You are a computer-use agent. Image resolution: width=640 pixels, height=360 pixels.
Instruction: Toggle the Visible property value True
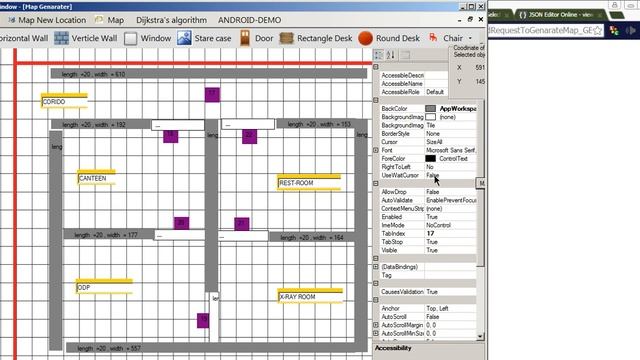(x=451, y=250)
